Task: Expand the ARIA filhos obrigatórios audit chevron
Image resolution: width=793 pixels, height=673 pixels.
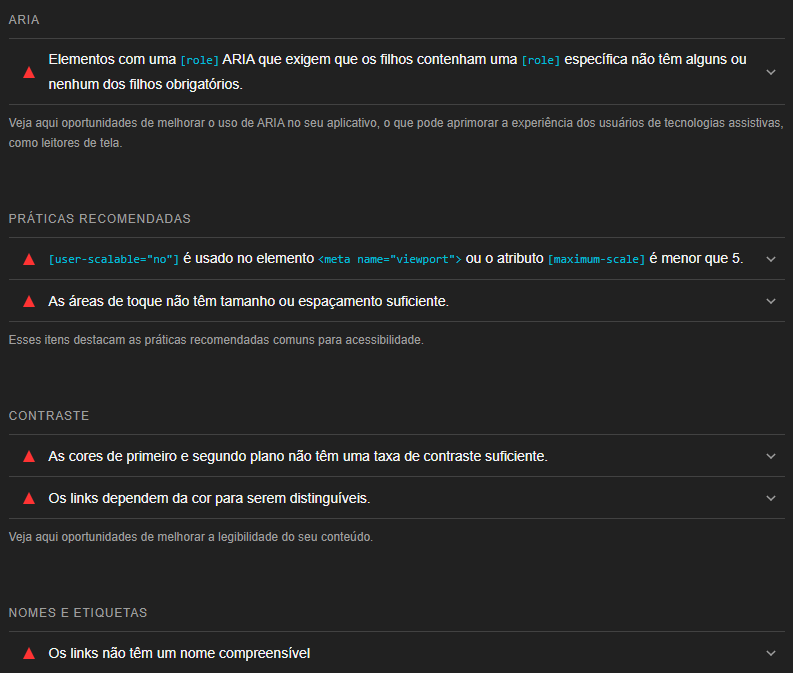Action: coord(770,72)
